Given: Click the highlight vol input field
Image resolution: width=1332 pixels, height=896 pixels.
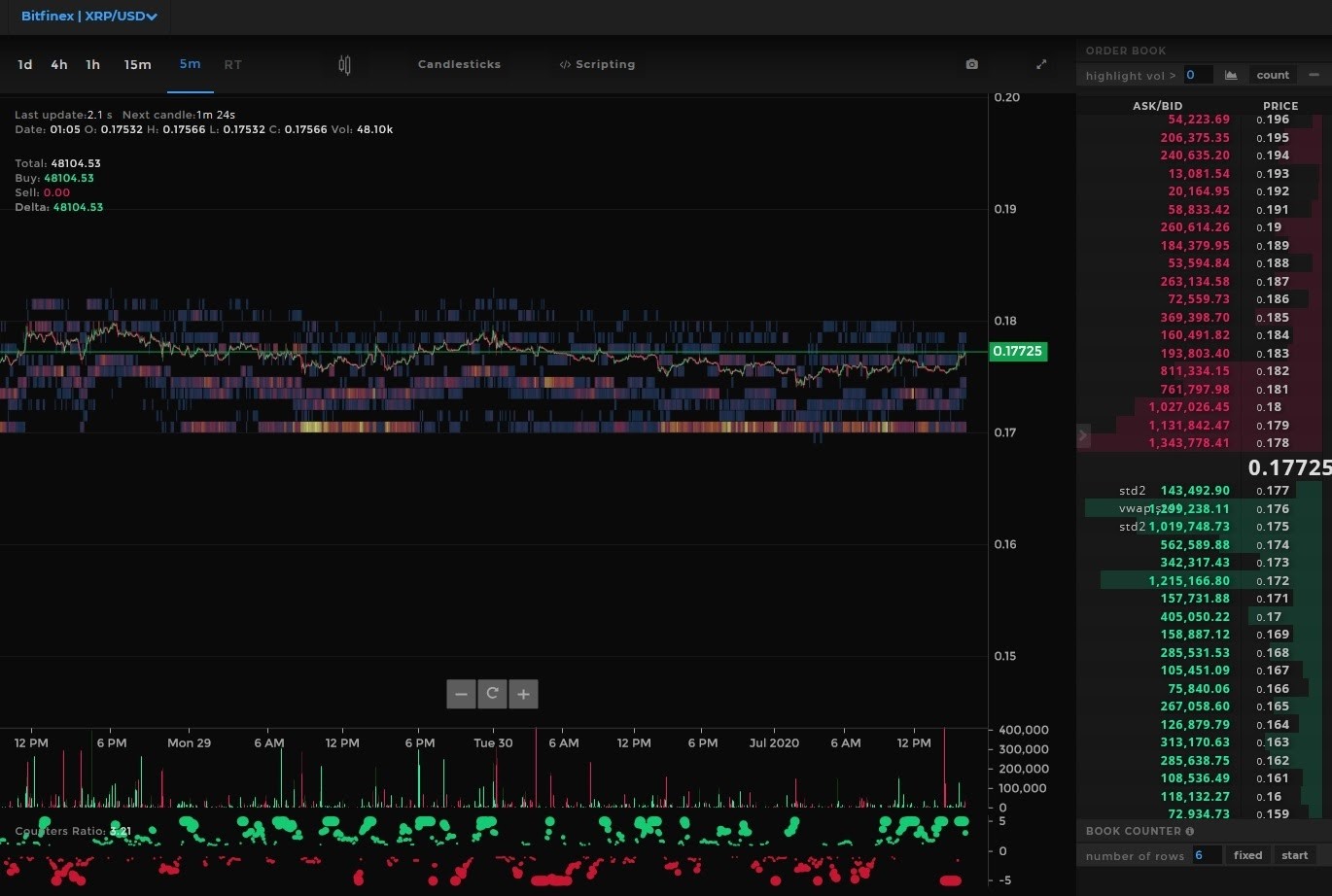Looking at the screenshot, I should (1198, 75).
